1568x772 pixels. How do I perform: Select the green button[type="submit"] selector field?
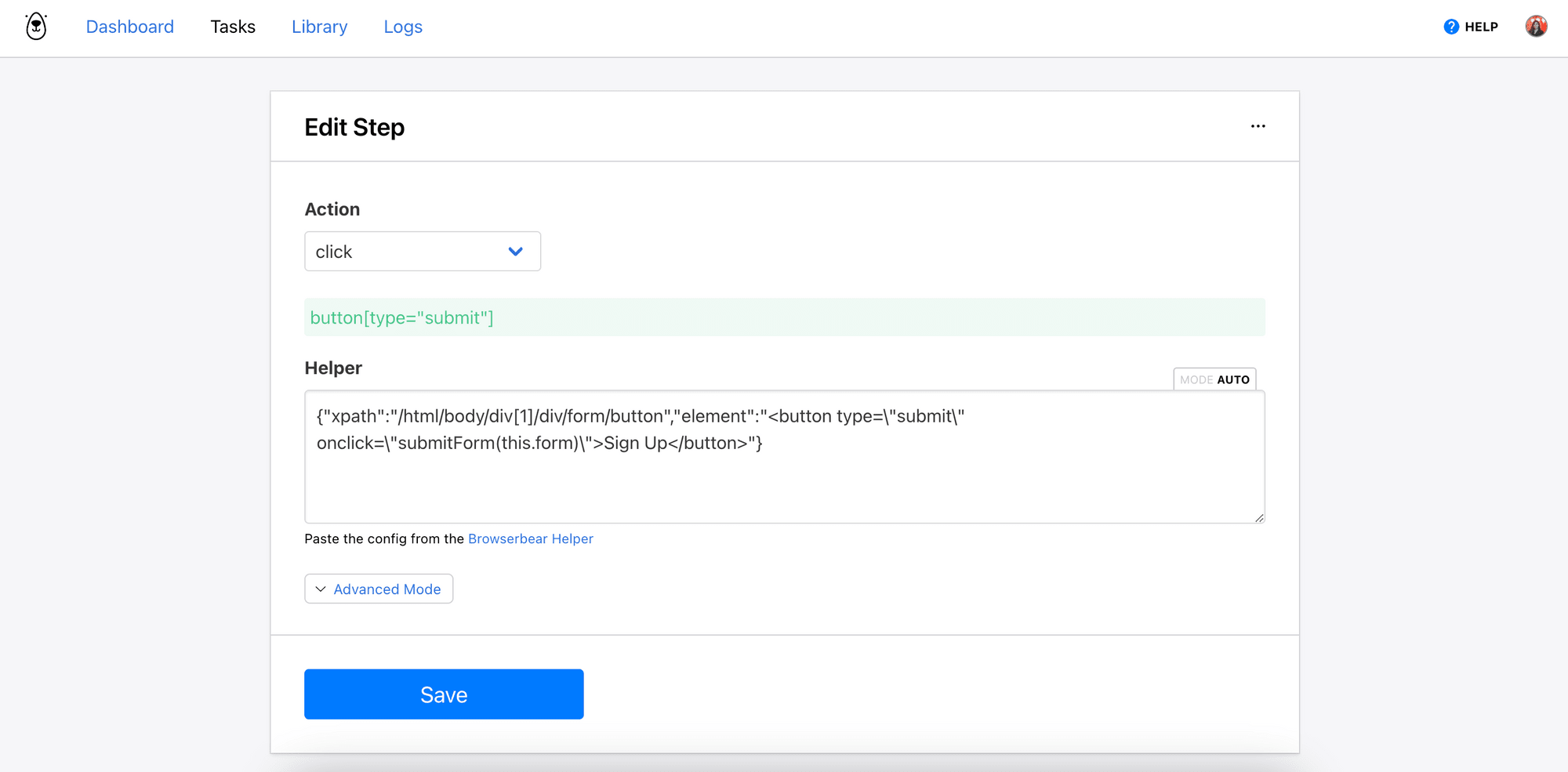coord(784,317)
